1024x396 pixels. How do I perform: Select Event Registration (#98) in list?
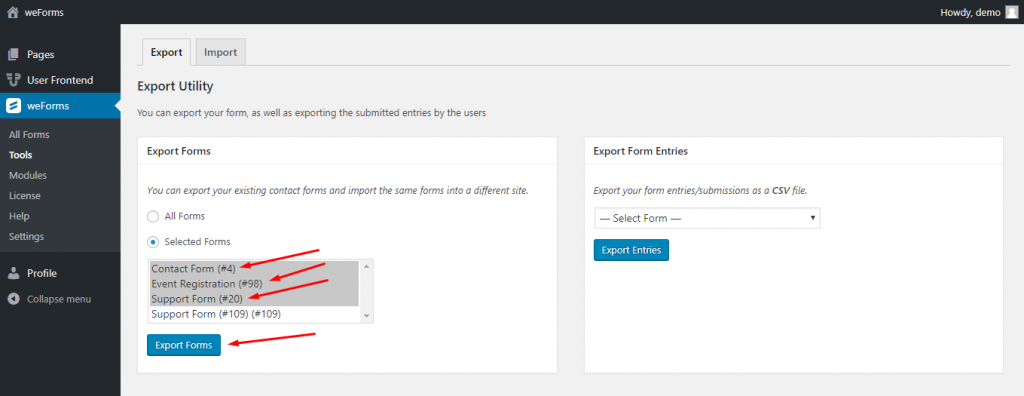pyautogui.click(x=254, y=284)
